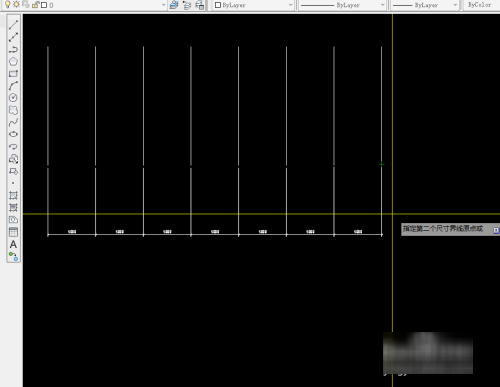Insert a Table with the table tool
The image size is (500, 387).
(13, 232)
